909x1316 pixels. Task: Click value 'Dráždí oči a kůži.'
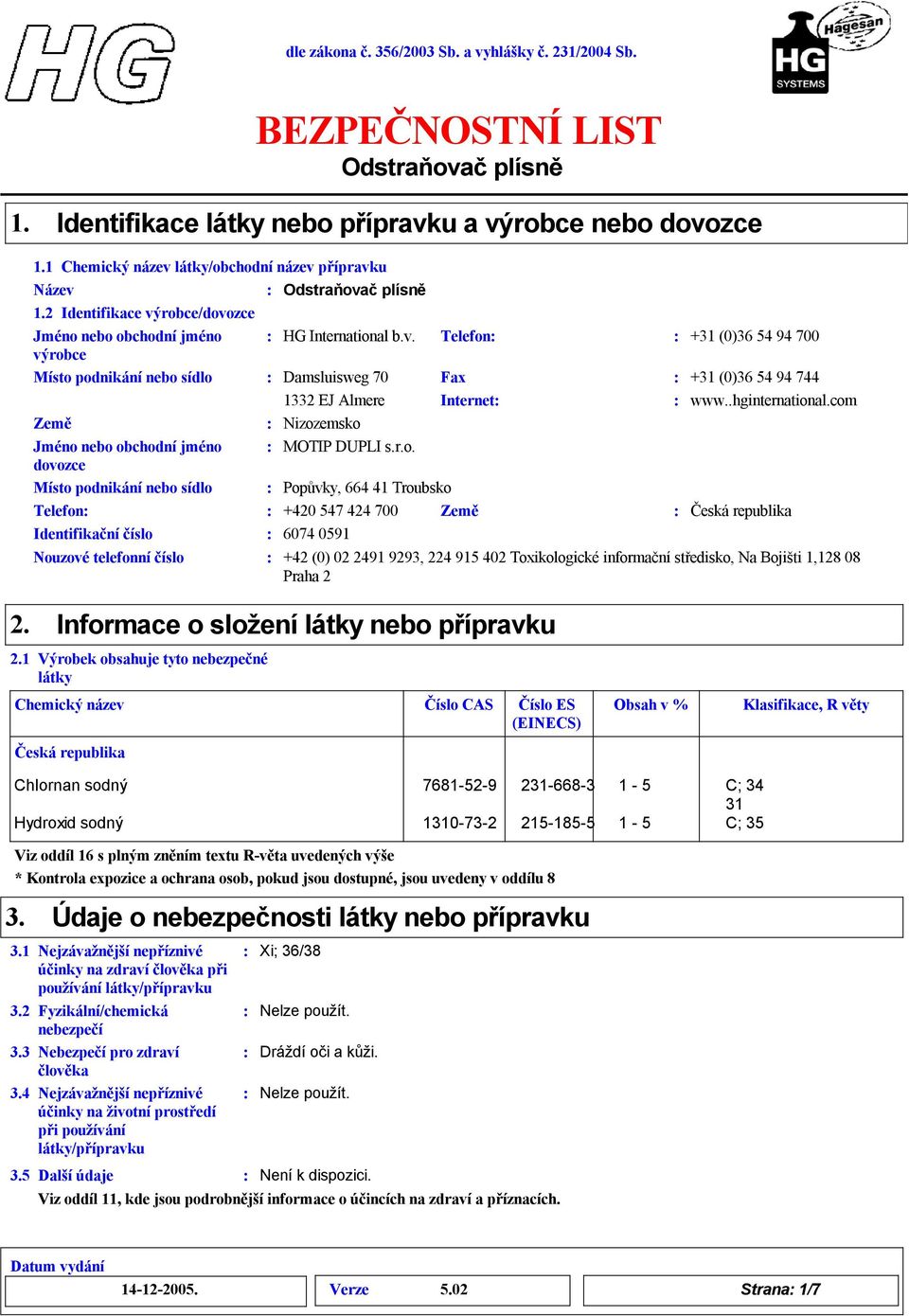coord(319,1053)
